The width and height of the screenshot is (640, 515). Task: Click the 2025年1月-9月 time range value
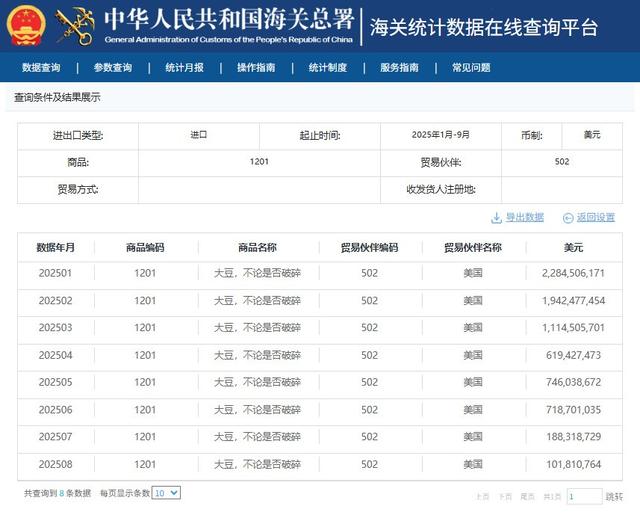(441, 135)
